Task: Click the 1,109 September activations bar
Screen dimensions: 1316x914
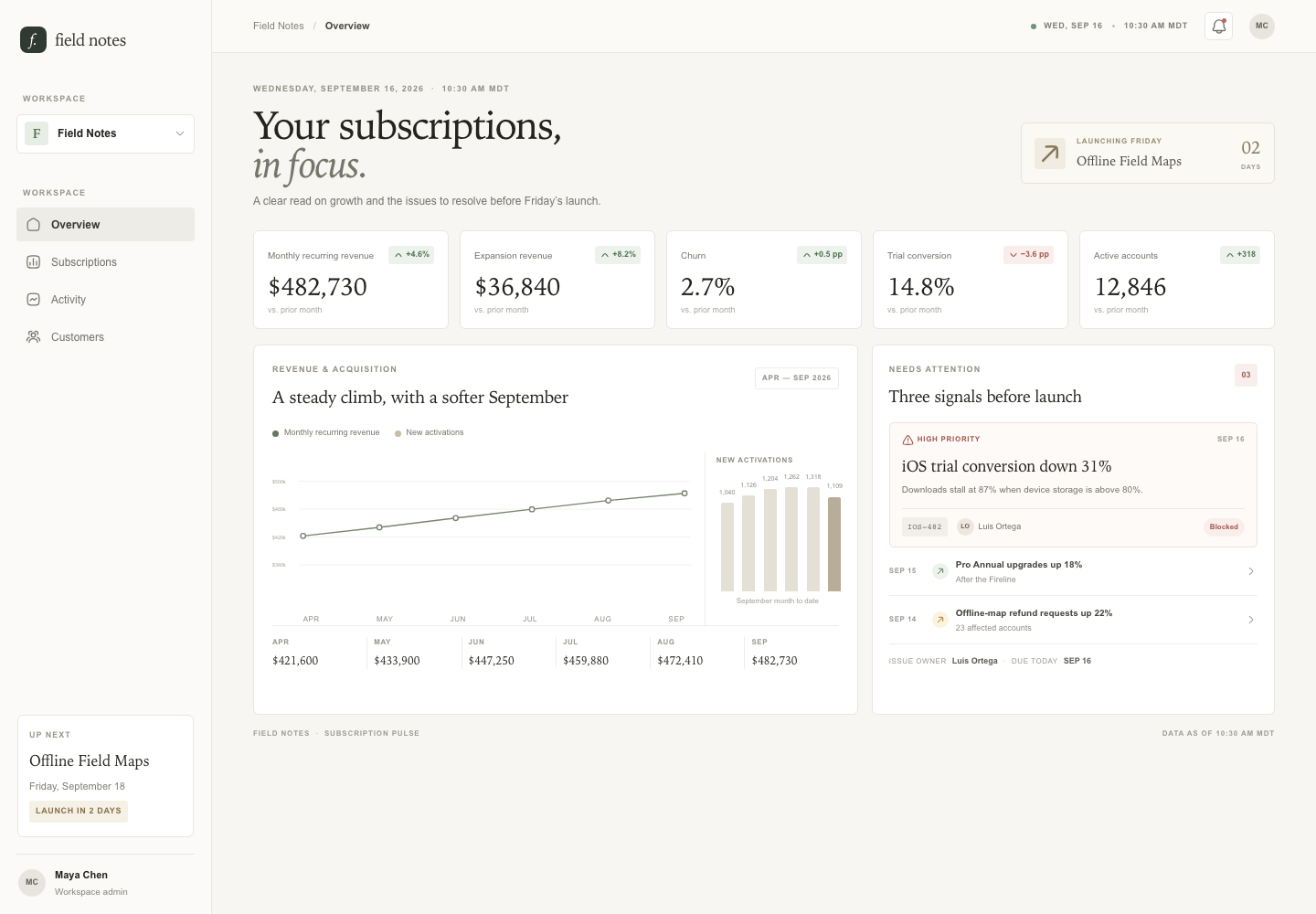Action: coord(834,544)
